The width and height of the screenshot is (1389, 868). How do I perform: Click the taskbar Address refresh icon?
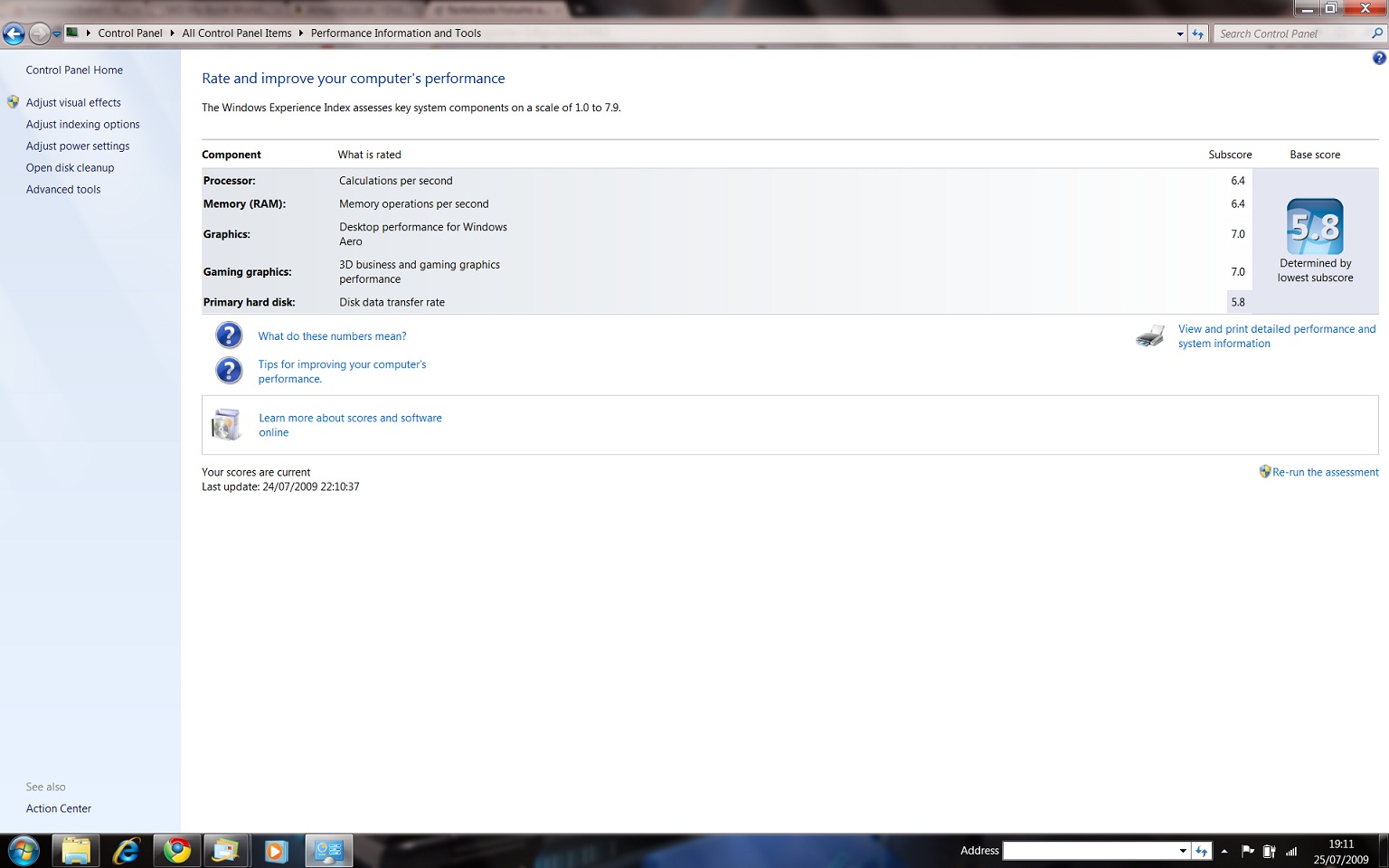[x=1202, y=851]
